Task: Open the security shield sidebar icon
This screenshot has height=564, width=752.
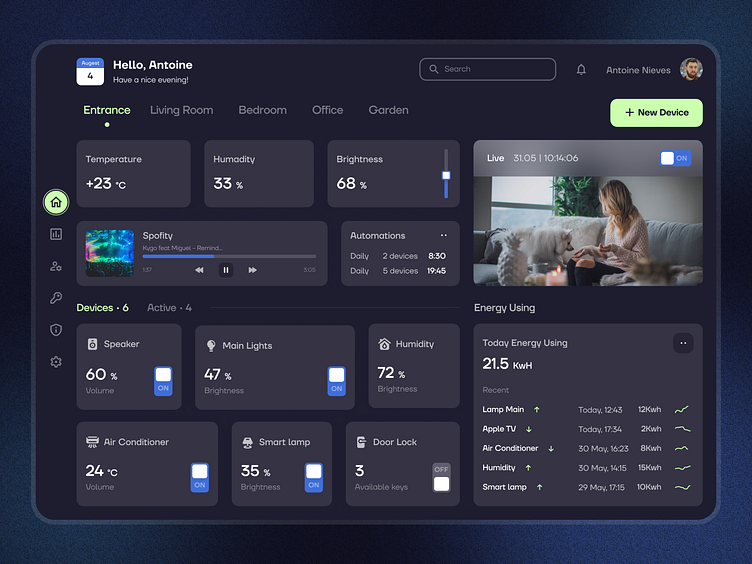Action: click(x=56, y=330)
